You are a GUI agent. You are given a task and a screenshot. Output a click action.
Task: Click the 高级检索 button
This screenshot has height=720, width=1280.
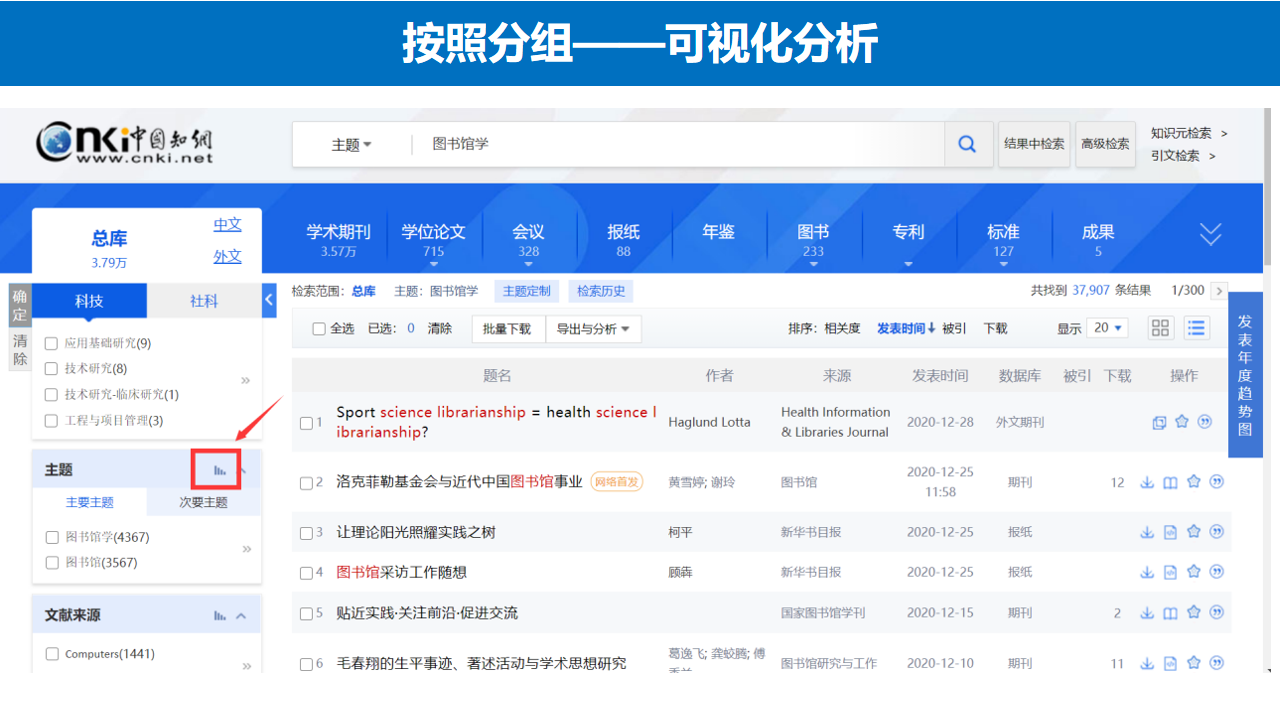coord(1105,144)
